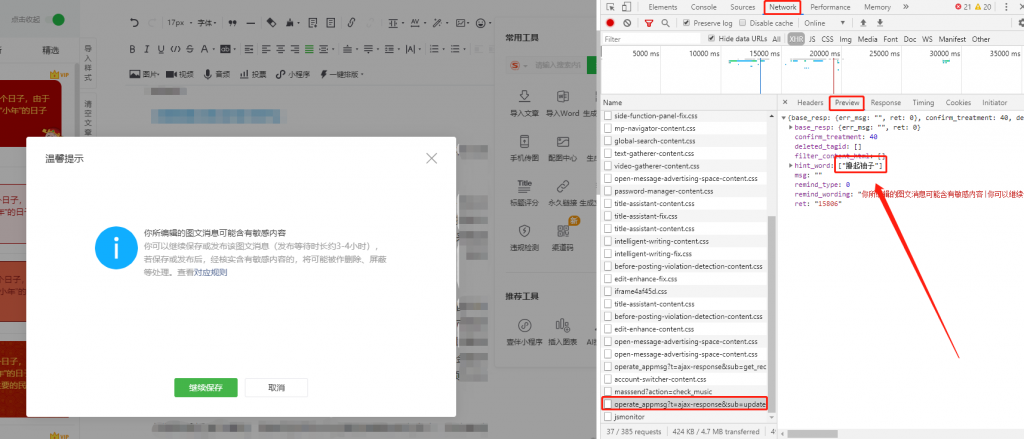Click the network search magnifier icon
The height and width of the screenshot is (439, 1024).
click(x=665, y=23)
